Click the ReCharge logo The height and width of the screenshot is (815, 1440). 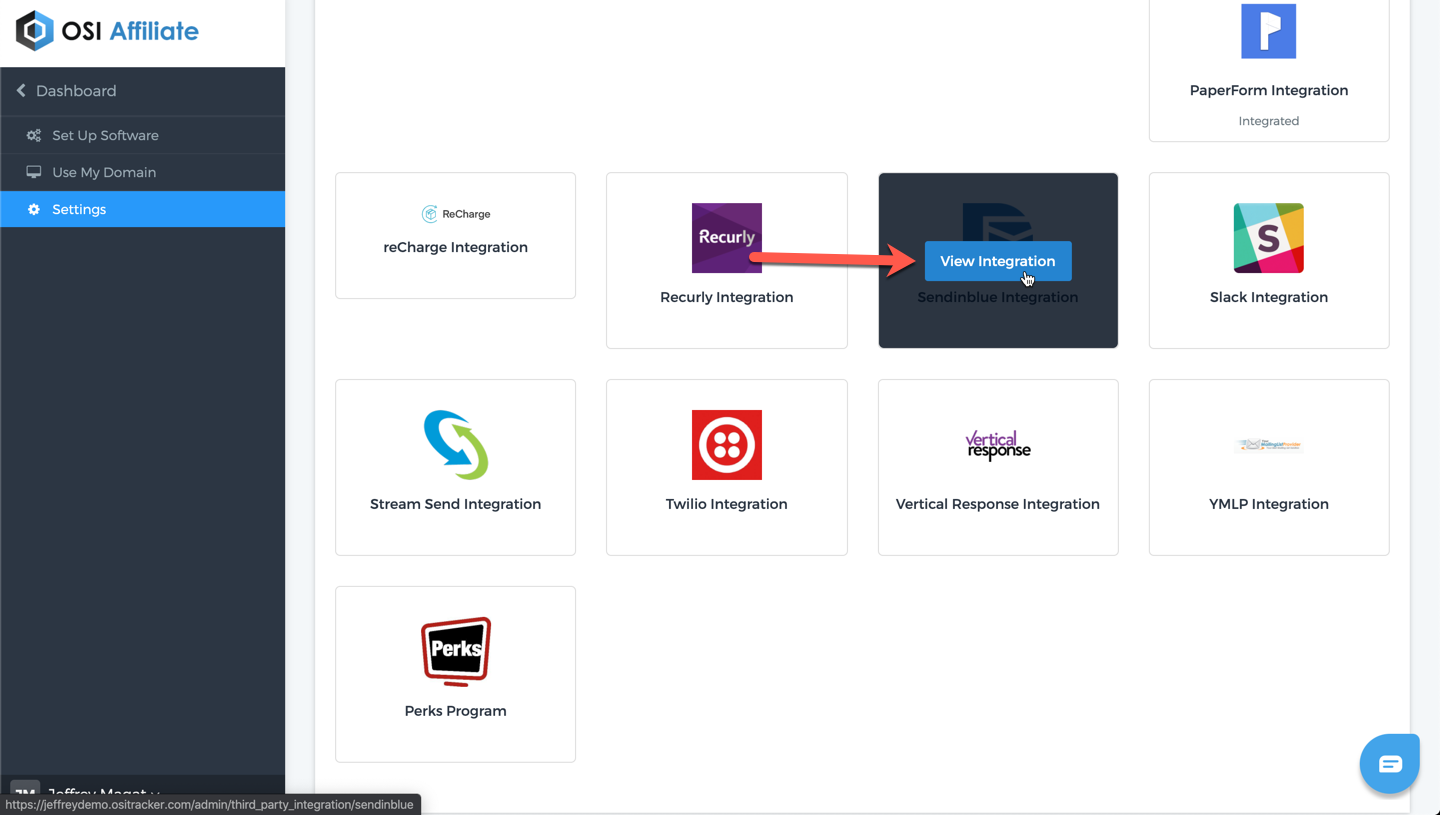click(455, 214)
